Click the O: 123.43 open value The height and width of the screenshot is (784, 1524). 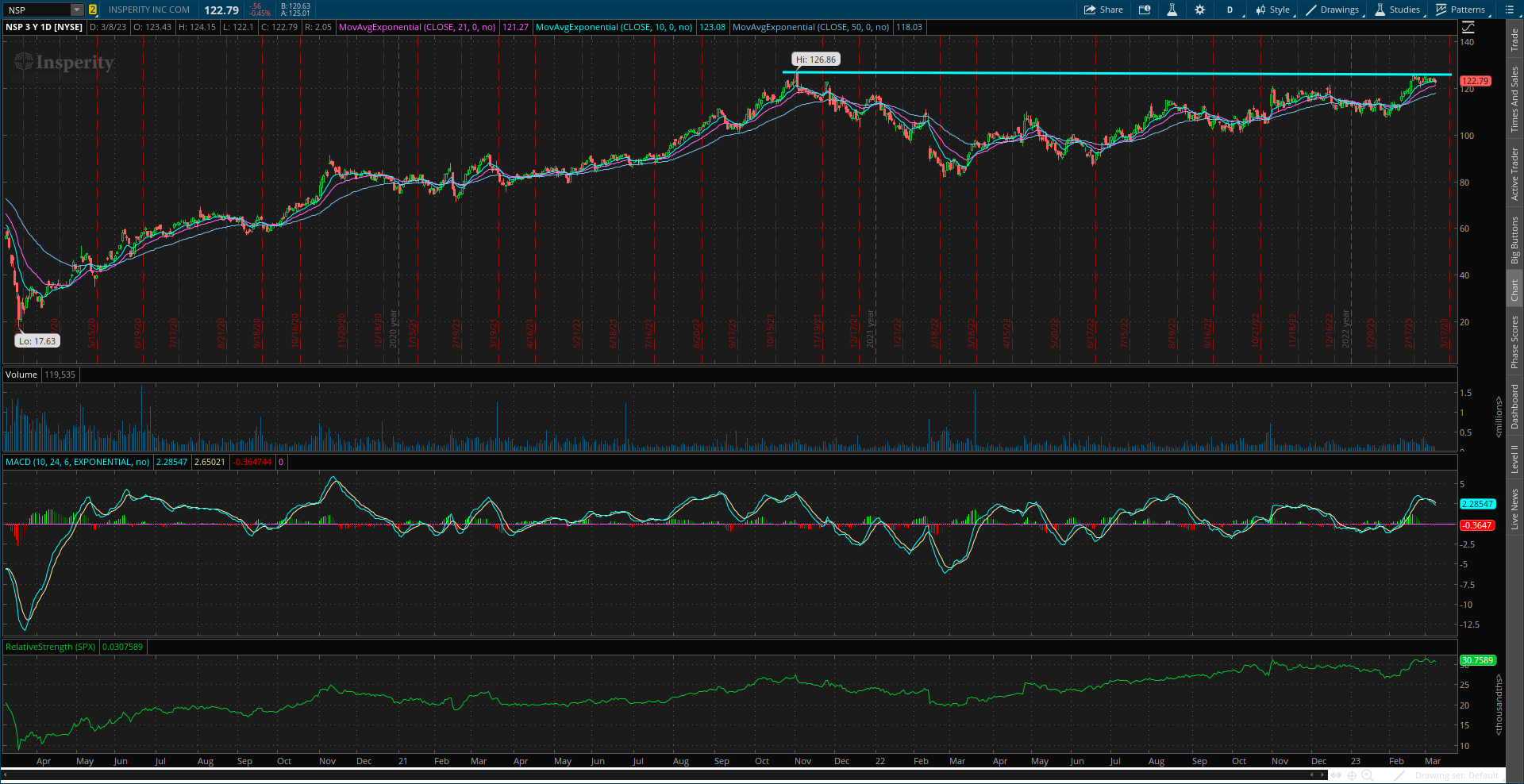152,27
